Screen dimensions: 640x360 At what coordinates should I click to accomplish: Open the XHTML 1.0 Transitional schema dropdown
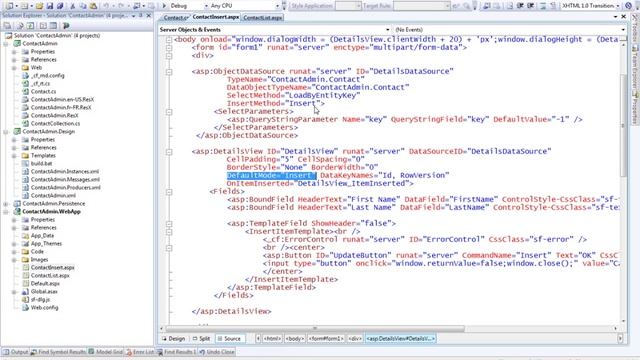pos(618,6)
